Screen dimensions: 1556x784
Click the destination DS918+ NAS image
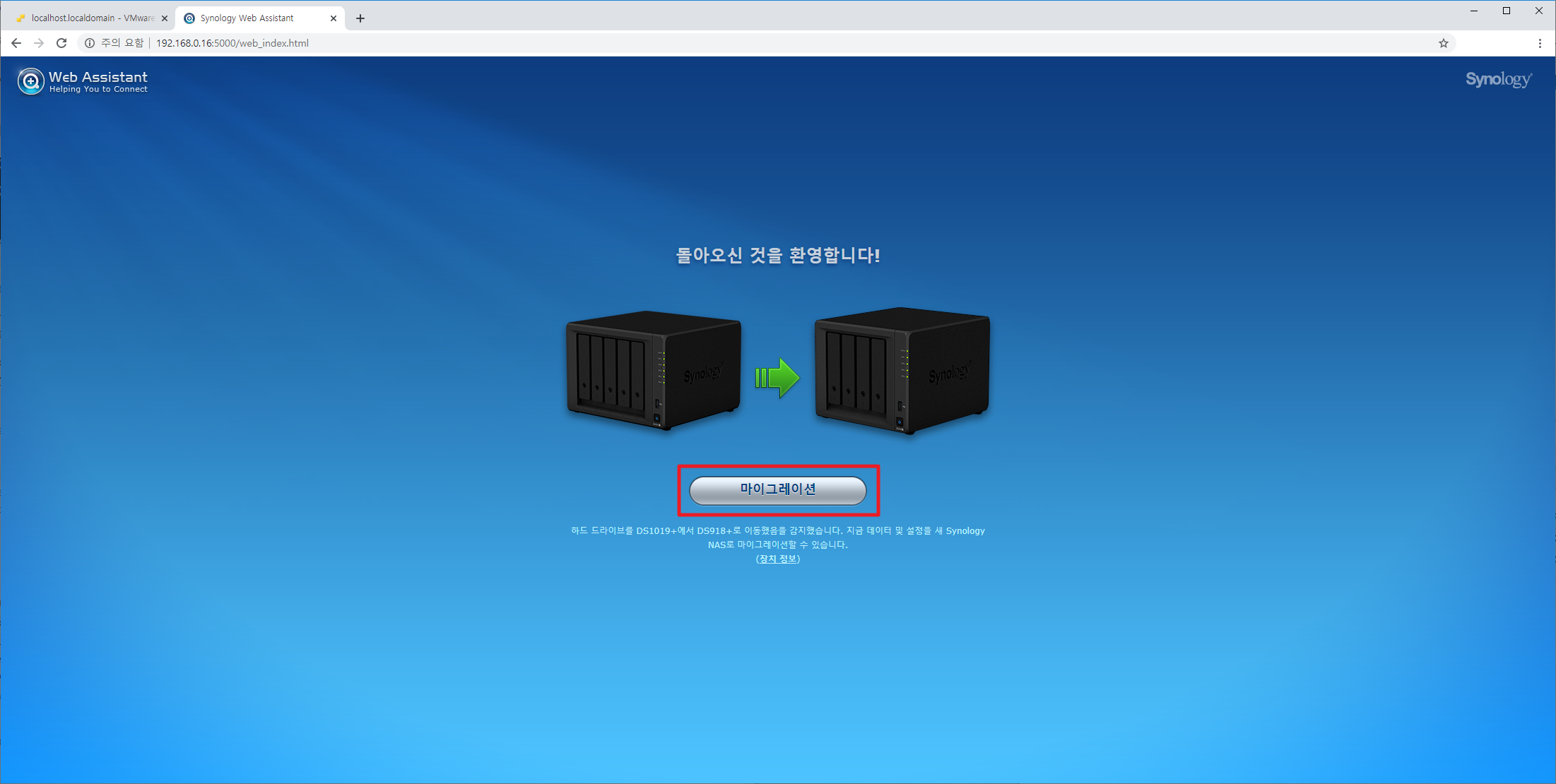(x=902, y=370)
